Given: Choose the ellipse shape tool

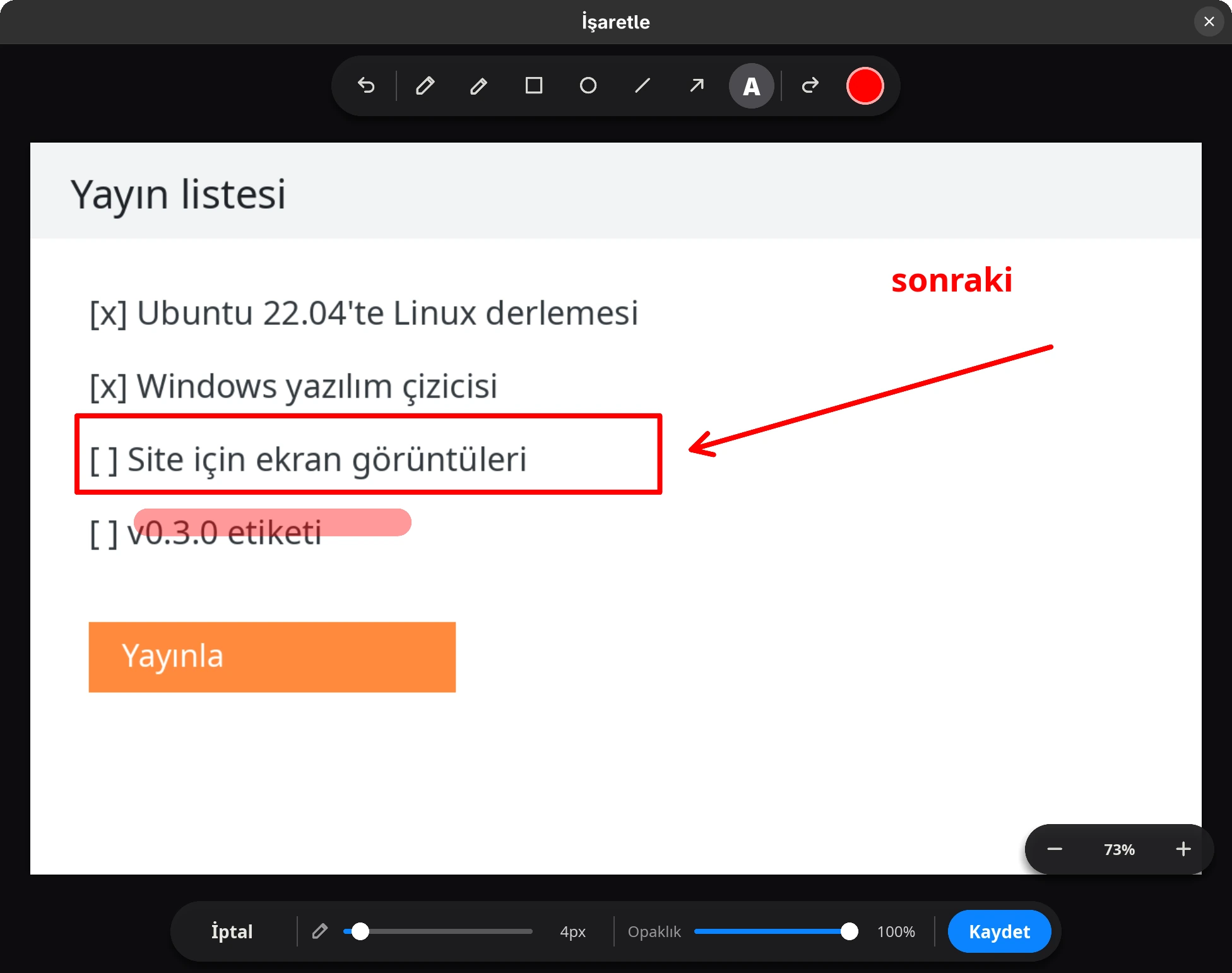Looking at the screenshot, I should pyautogui.click(x=588, y=85).
